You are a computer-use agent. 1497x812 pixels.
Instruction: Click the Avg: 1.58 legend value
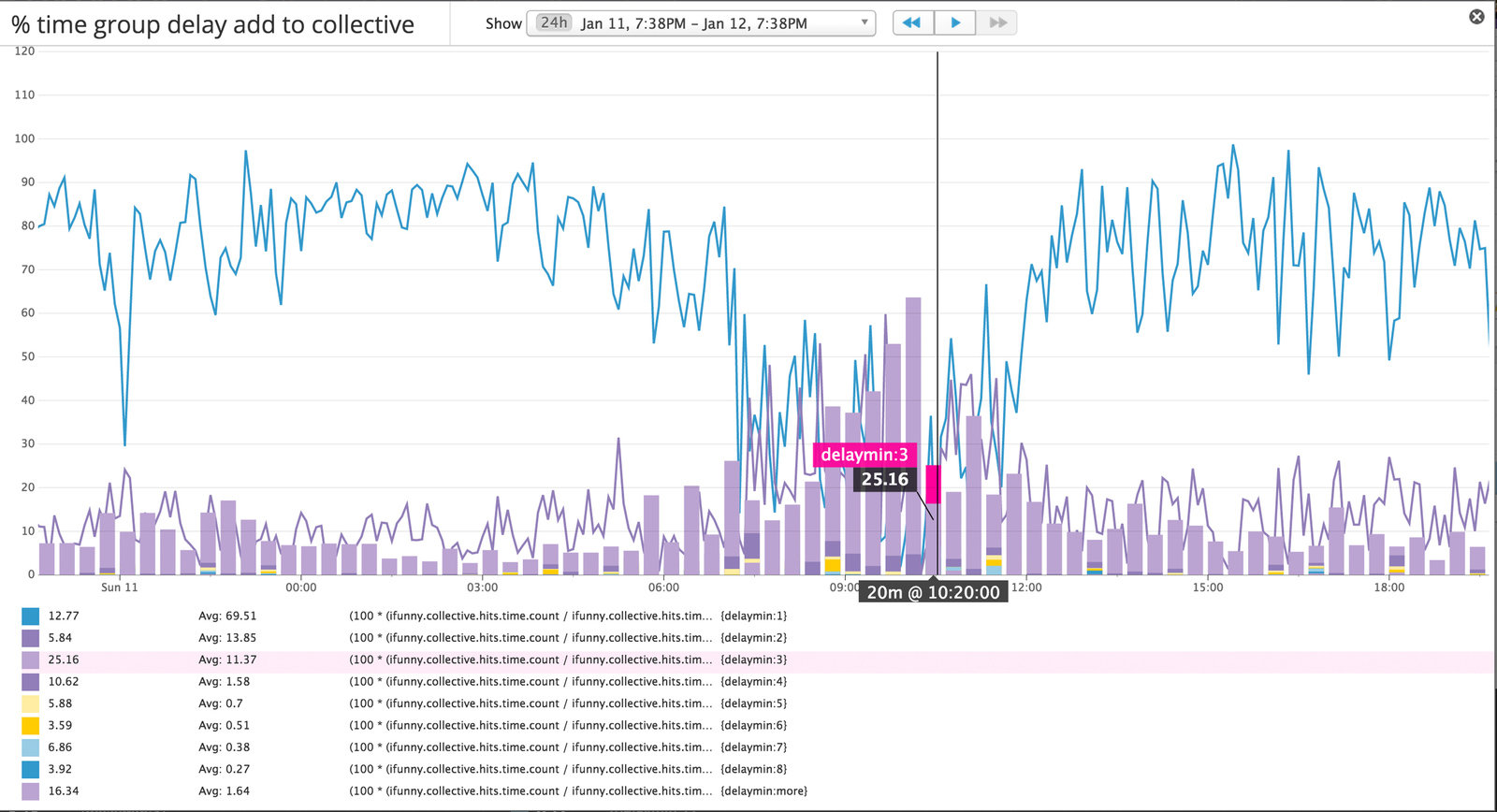click(x=225, y=682)
